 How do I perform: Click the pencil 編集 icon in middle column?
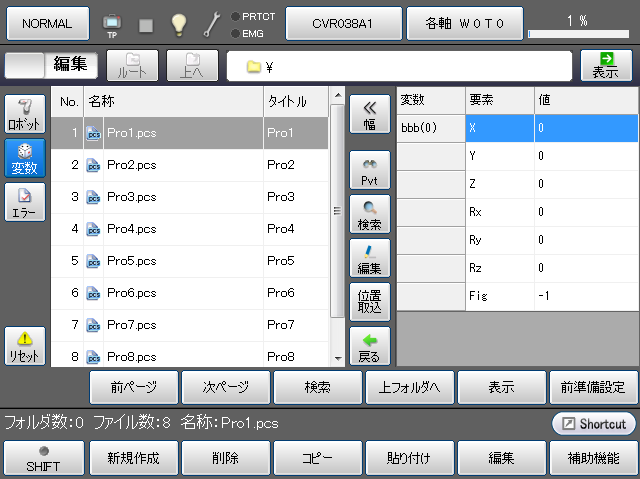tap(370, 258)
